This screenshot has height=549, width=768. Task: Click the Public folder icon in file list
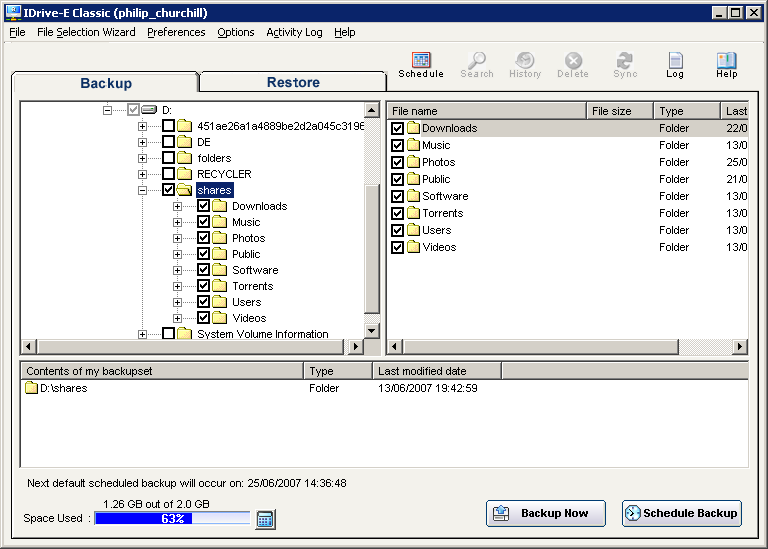[x=414, y=179]
